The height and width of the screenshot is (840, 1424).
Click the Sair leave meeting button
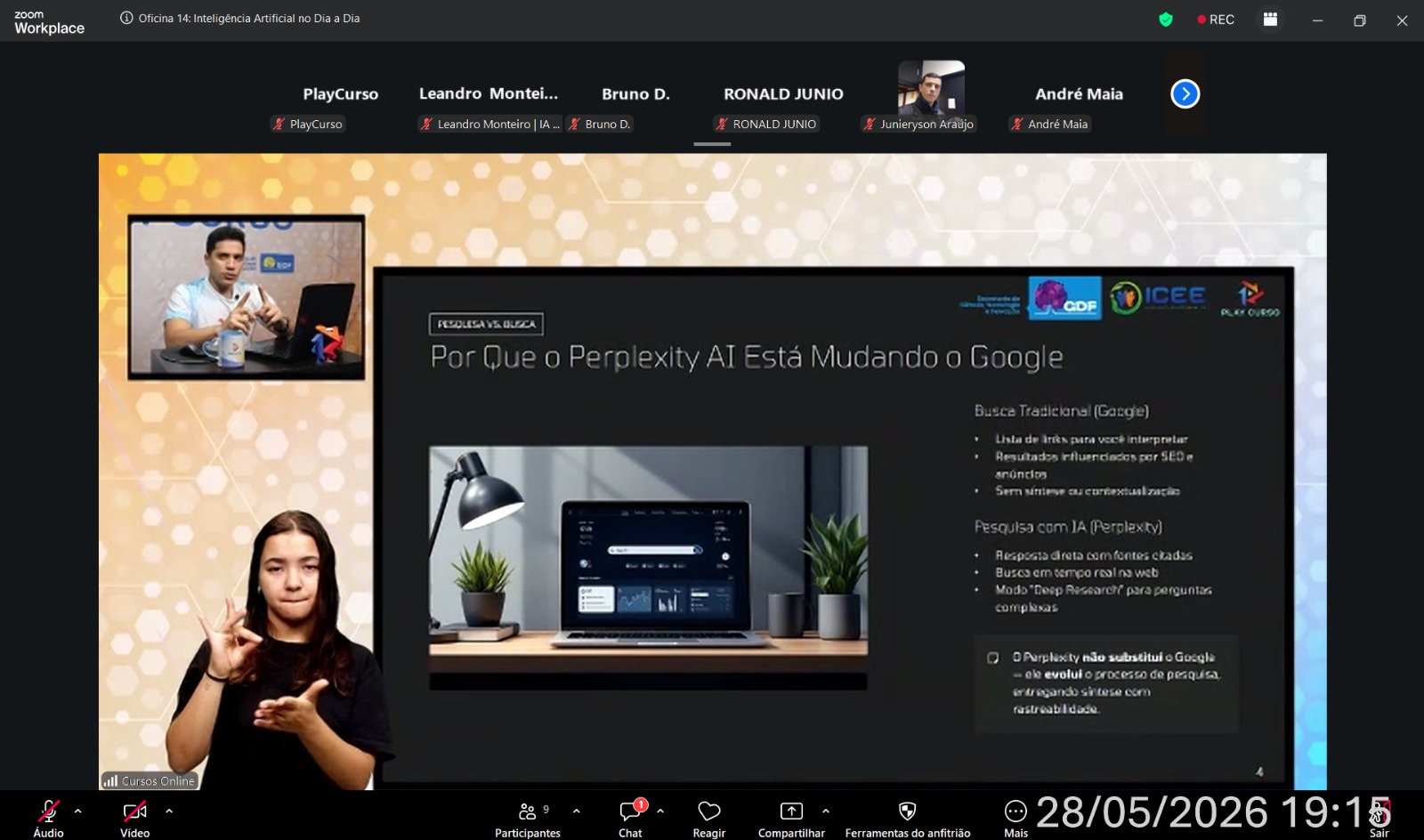1379,817
